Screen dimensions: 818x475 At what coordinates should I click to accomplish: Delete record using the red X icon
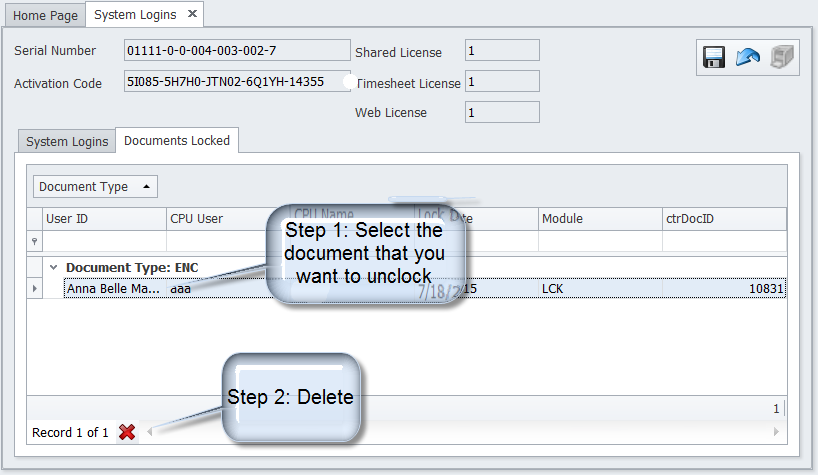[127, 432]
